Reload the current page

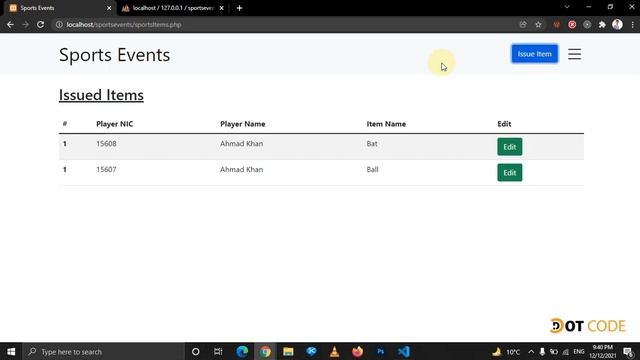point(40,24)
